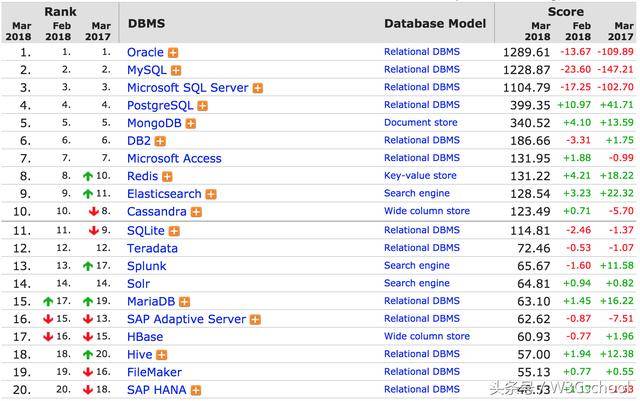Open Document store model link for MongoDB

(420, 123)
